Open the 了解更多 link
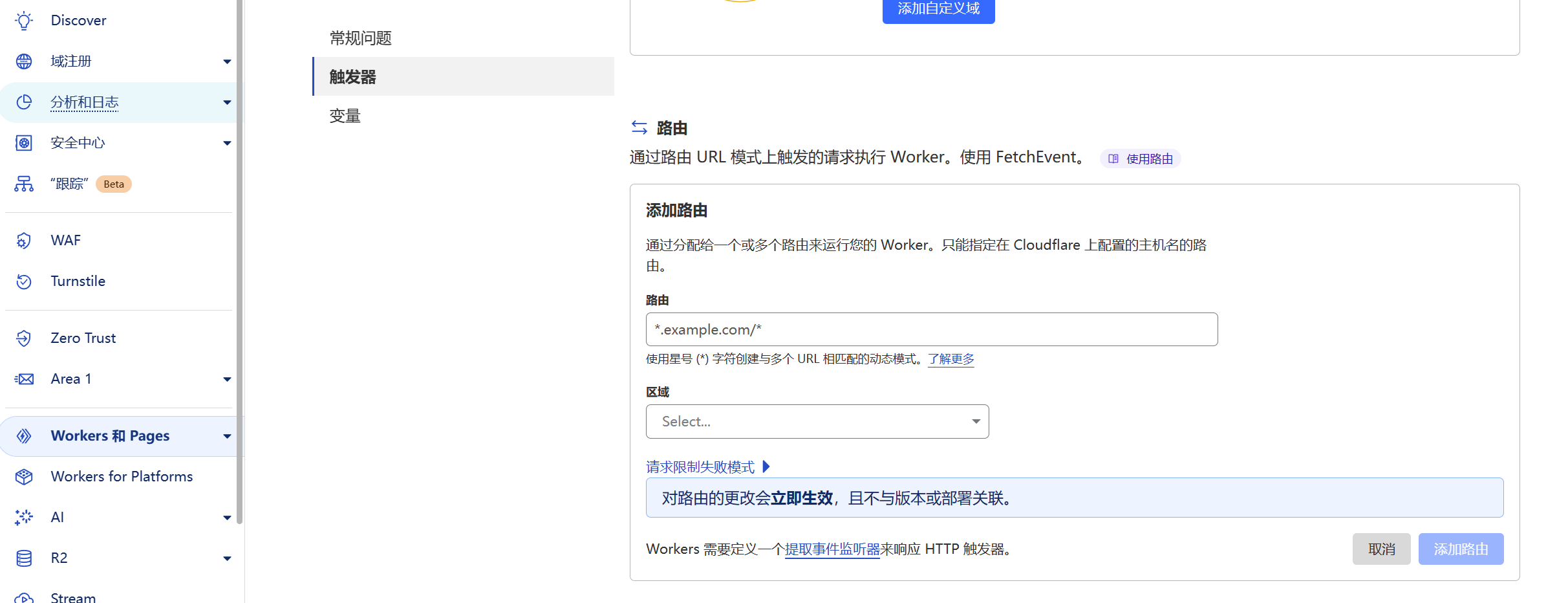1568x603 pixels. click(x=950, y=359)
